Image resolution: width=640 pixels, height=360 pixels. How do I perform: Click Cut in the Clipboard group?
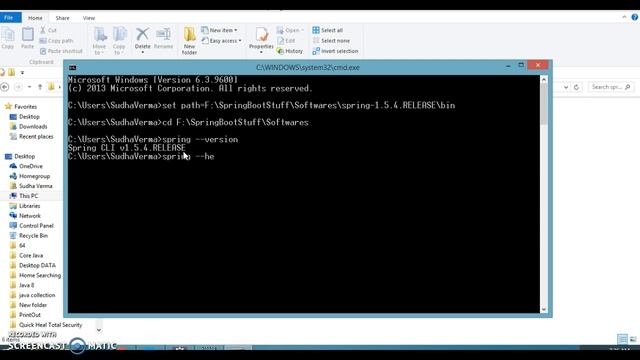point(48,30)
